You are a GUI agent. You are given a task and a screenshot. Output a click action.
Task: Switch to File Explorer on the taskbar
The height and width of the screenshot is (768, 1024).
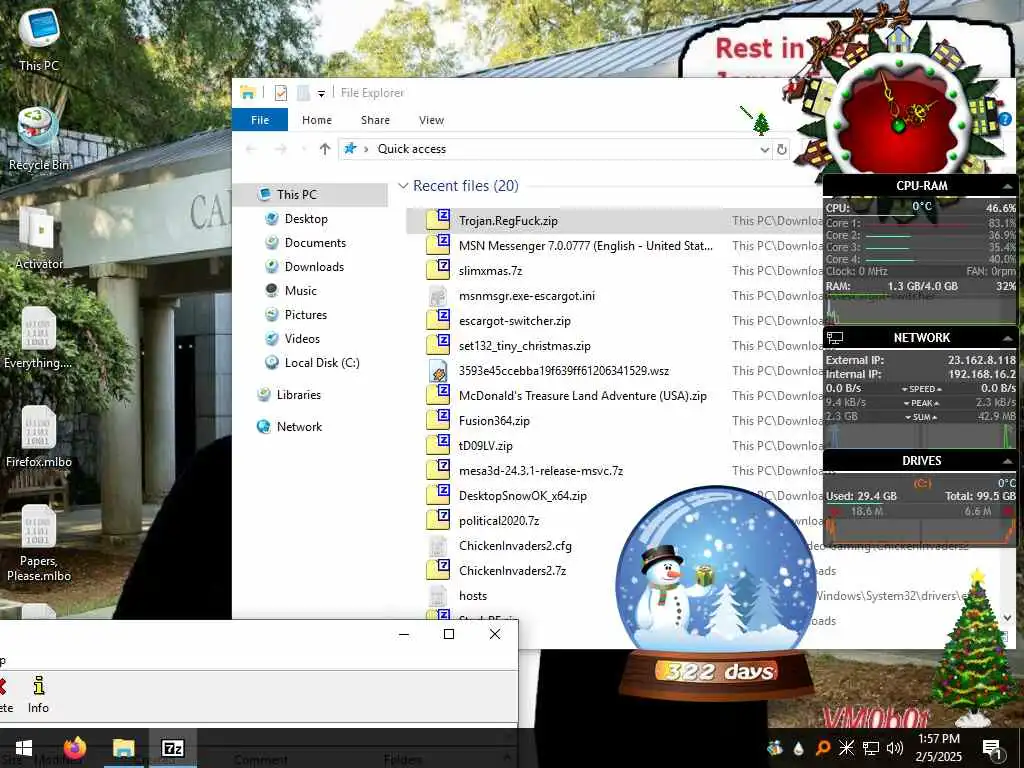pos(123,748)
